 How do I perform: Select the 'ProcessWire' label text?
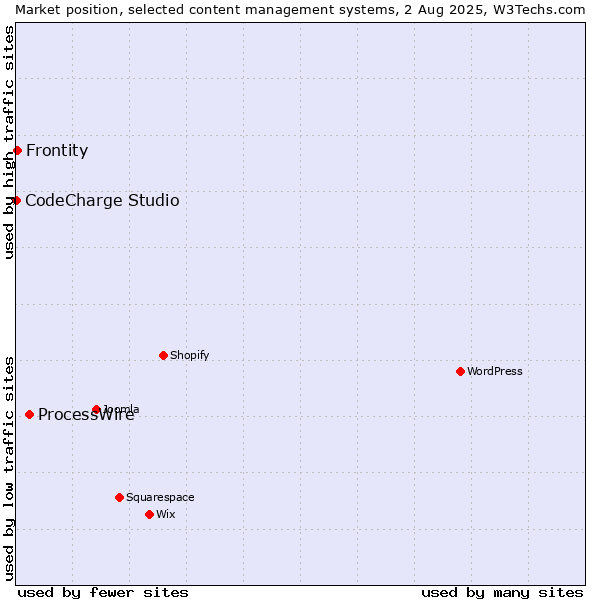click(x=86, y=415)
